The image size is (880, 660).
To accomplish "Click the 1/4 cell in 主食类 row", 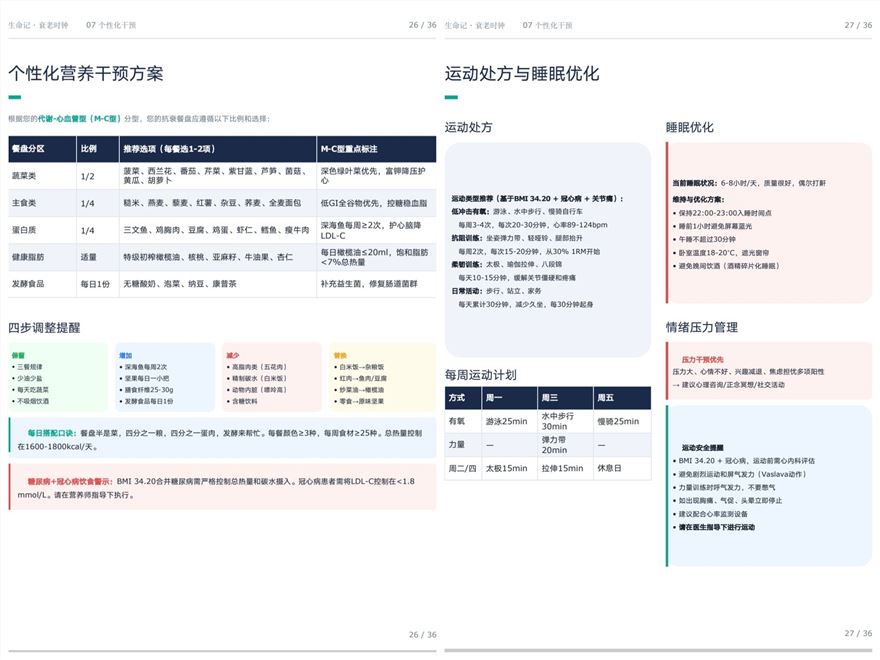I will point(87,203).
